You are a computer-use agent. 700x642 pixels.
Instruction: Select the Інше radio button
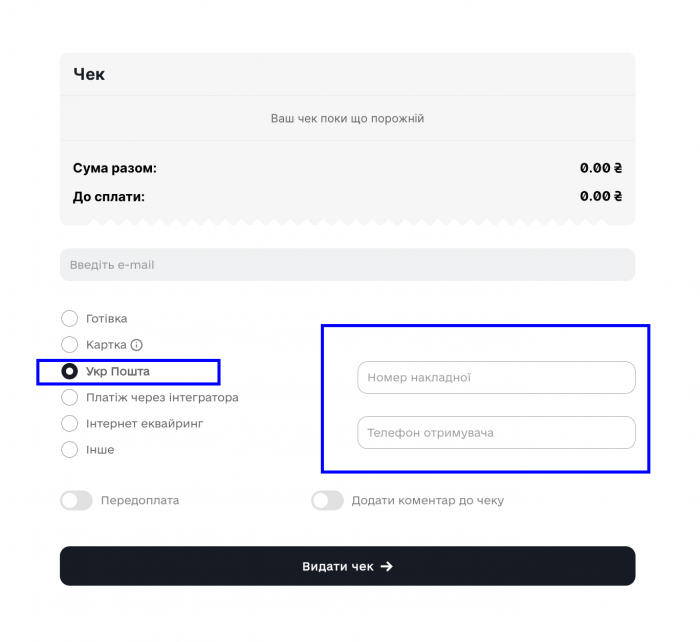[70, 450]
